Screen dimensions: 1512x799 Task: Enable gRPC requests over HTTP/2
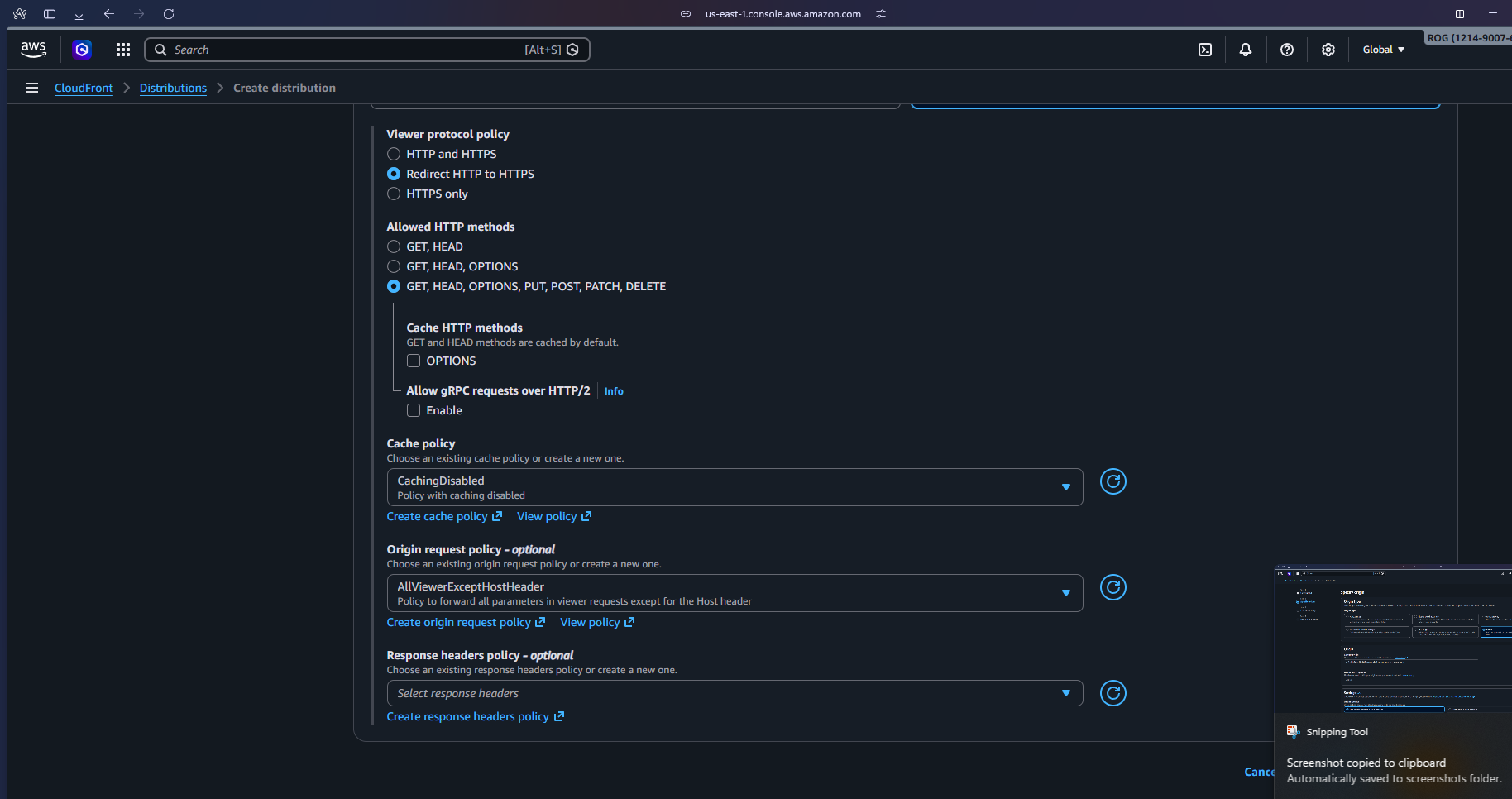[414, 410]
